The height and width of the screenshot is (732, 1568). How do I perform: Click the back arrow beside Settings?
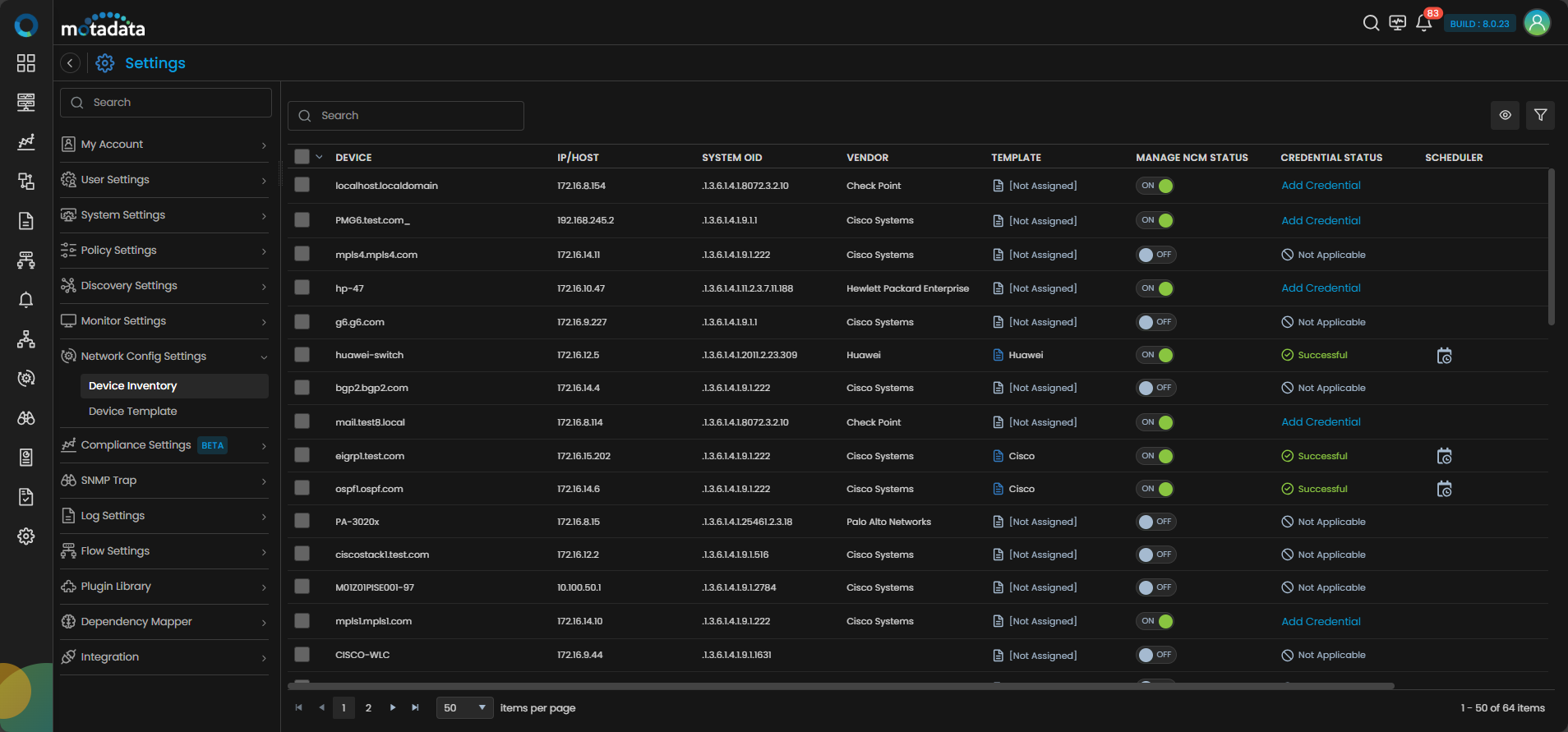pos(71,63)
